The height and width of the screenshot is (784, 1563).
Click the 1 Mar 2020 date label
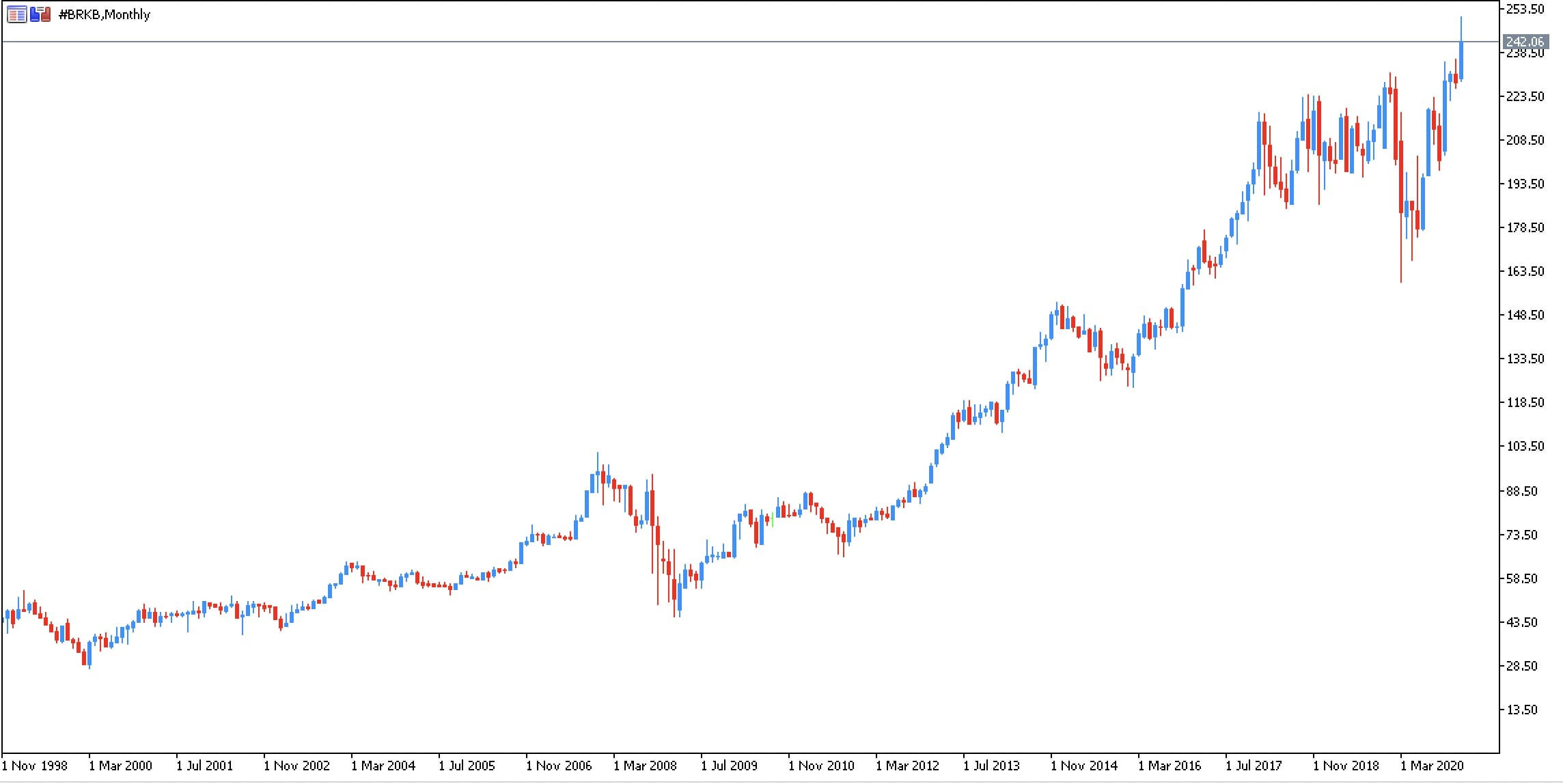point(1433,766)
